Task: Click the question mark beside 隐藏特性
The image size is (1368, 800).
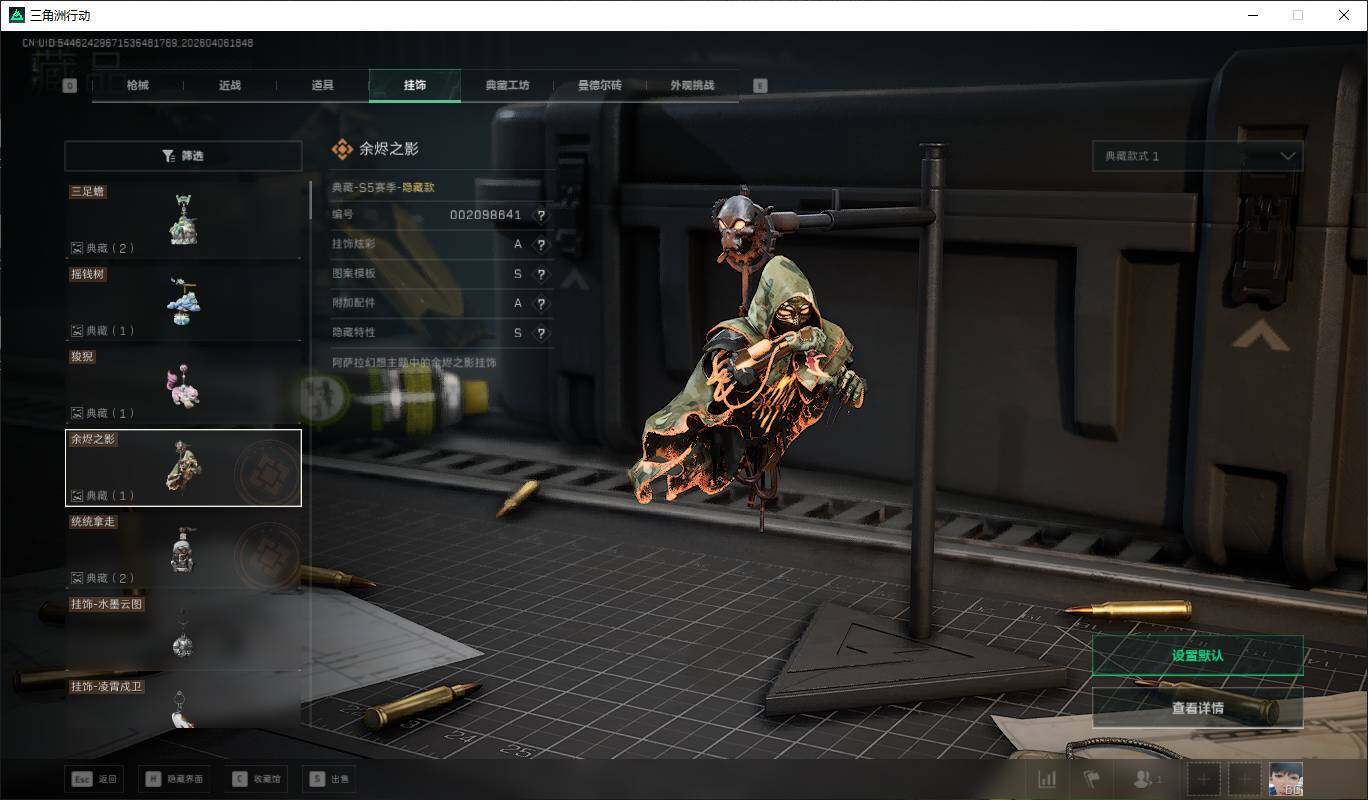Action: click(541, 333)
